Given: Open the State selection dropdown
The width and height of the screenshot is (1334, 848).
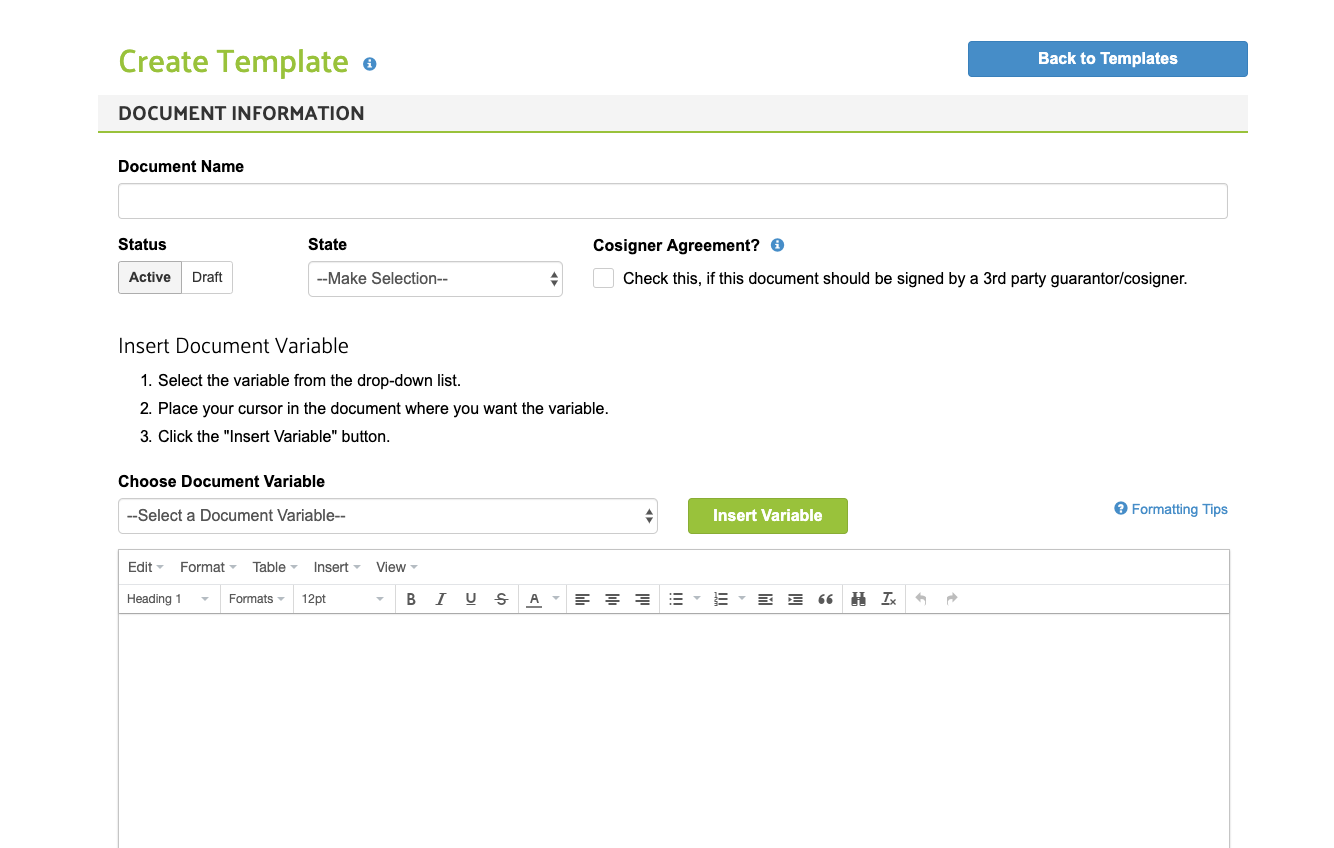Looking at the screenshot, I should 435,279.
